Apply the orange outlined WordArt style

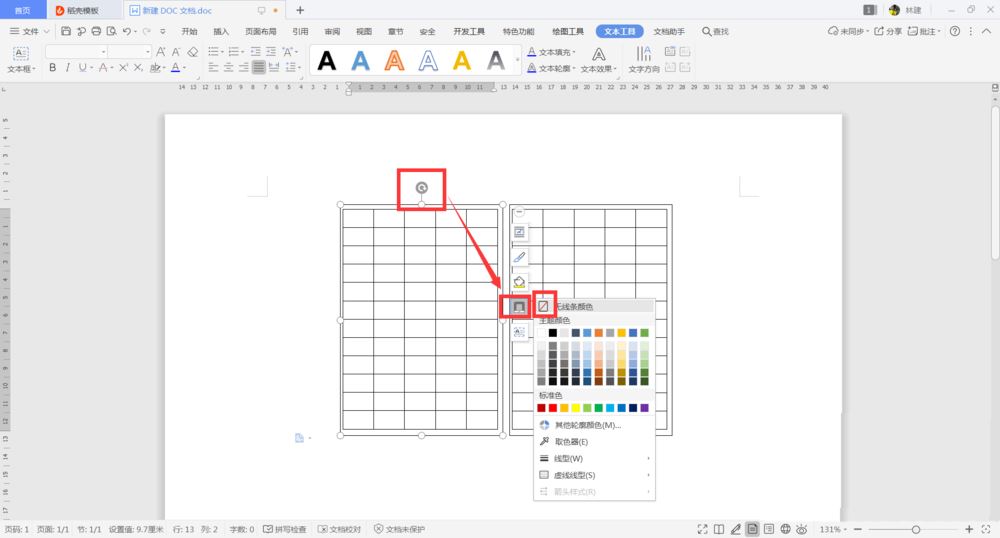pos(394,61)
